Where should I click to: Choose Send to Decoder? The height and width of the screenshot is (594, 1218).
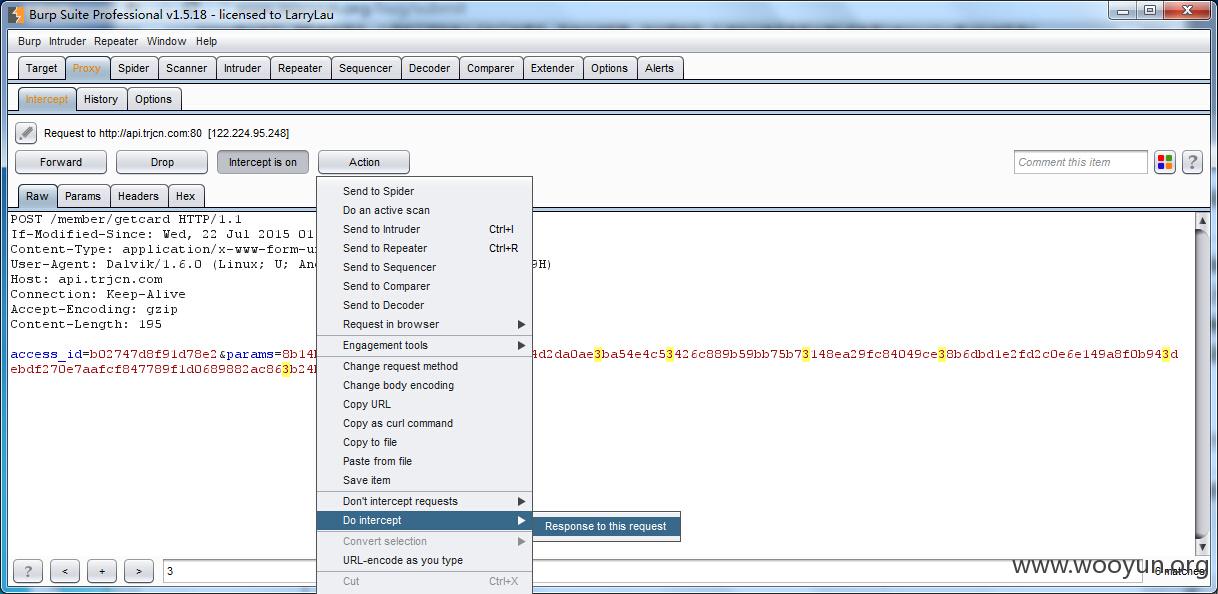424,305
